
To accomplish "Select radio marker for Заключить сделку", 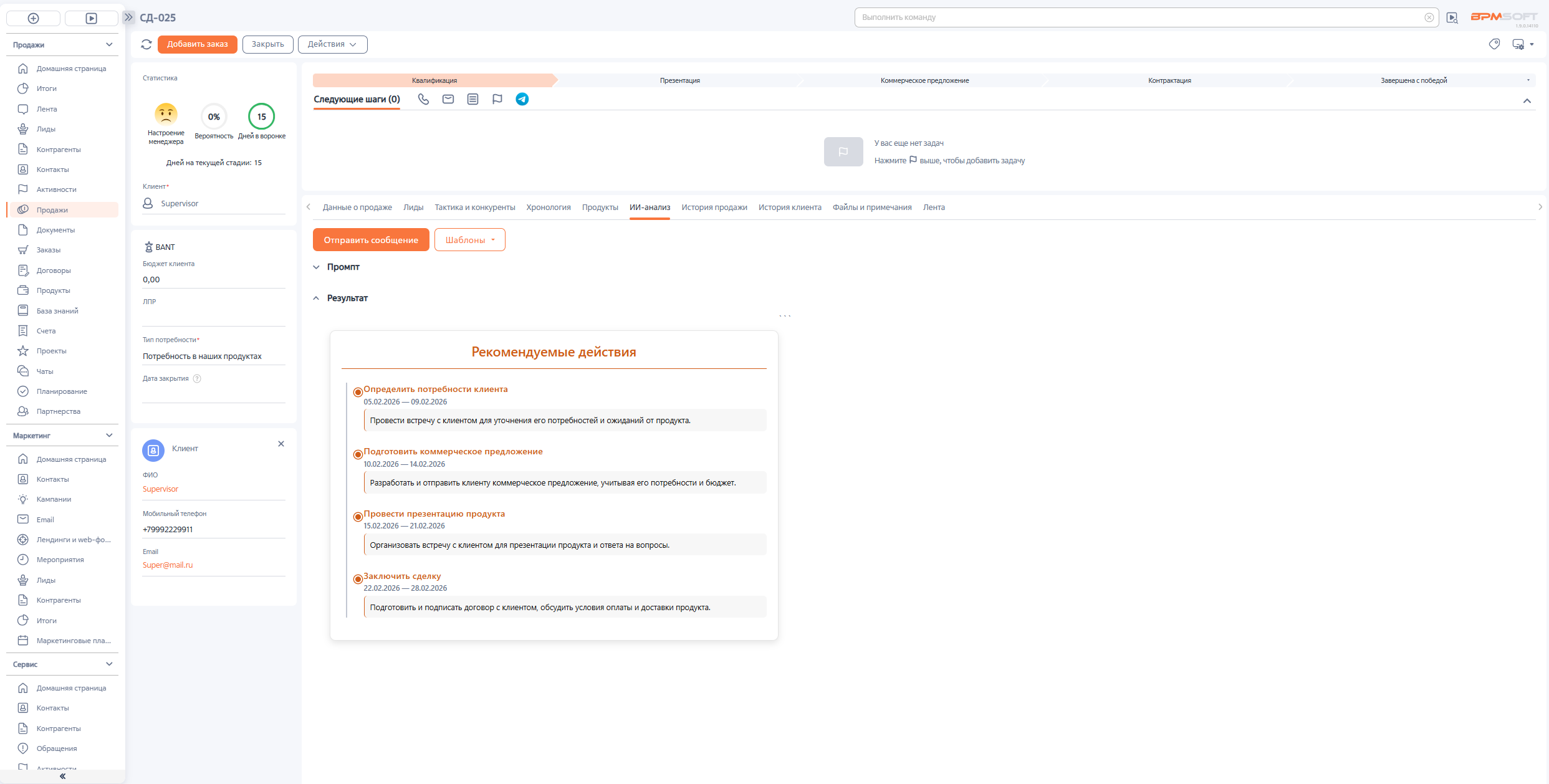I will tap(358, 579).
